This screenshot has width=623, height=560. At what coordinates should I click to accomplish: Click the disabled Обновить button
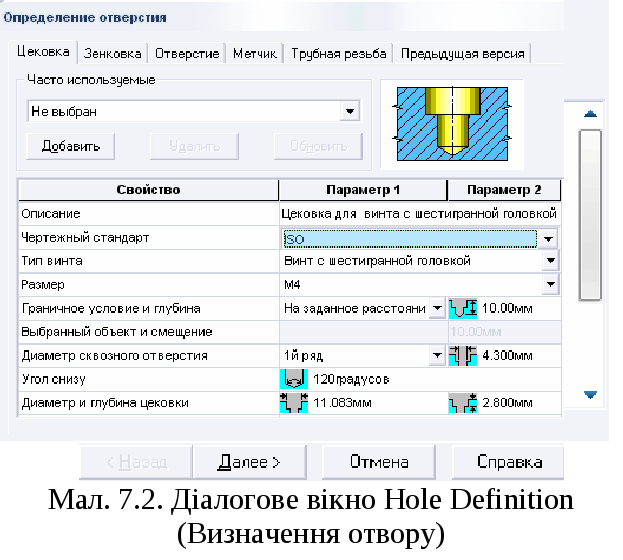coord(318,147)
